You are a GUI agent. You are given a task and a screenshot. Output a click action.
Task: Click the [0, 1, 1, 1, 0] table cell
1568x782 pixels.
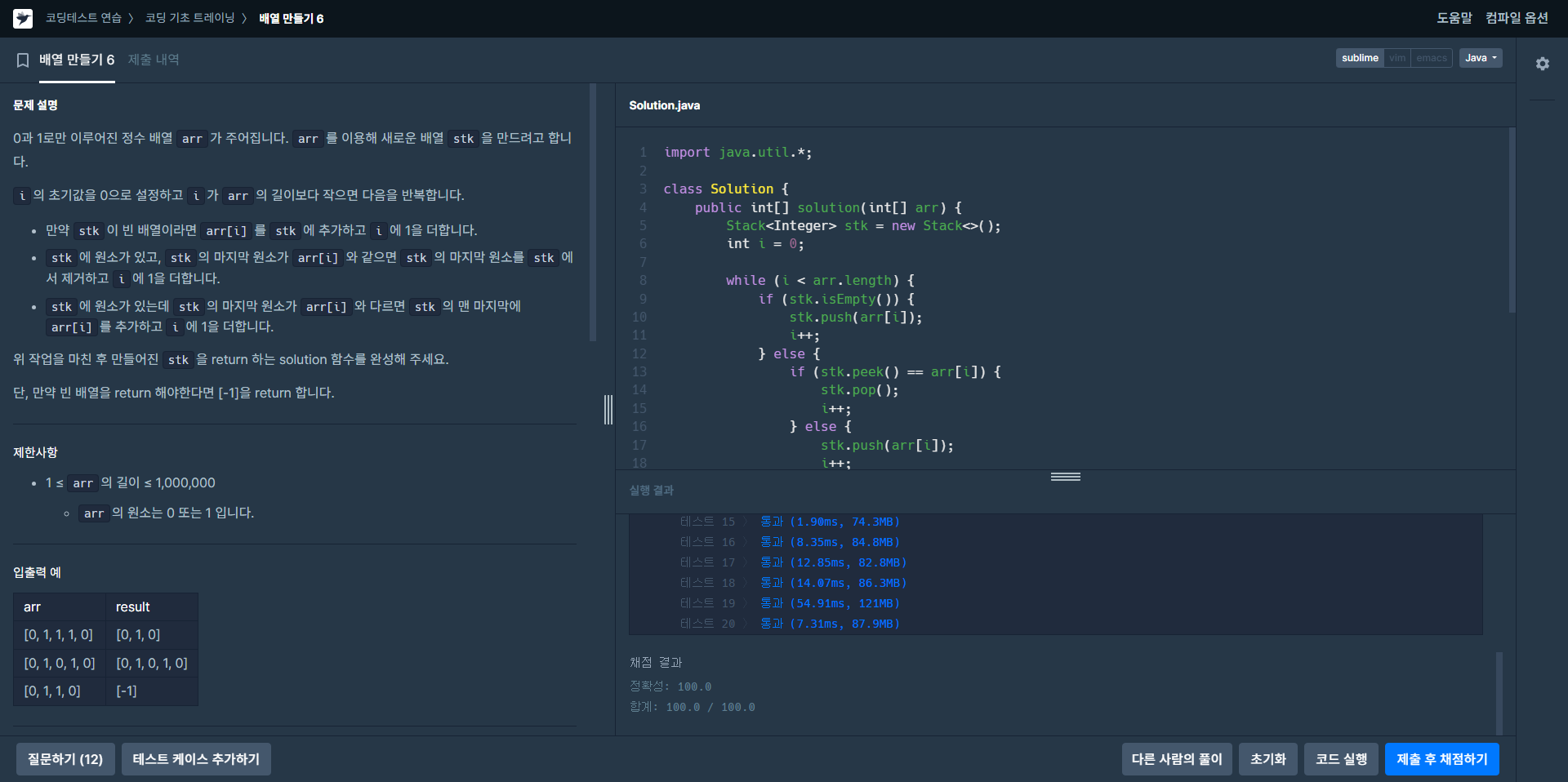coord(59,634)
